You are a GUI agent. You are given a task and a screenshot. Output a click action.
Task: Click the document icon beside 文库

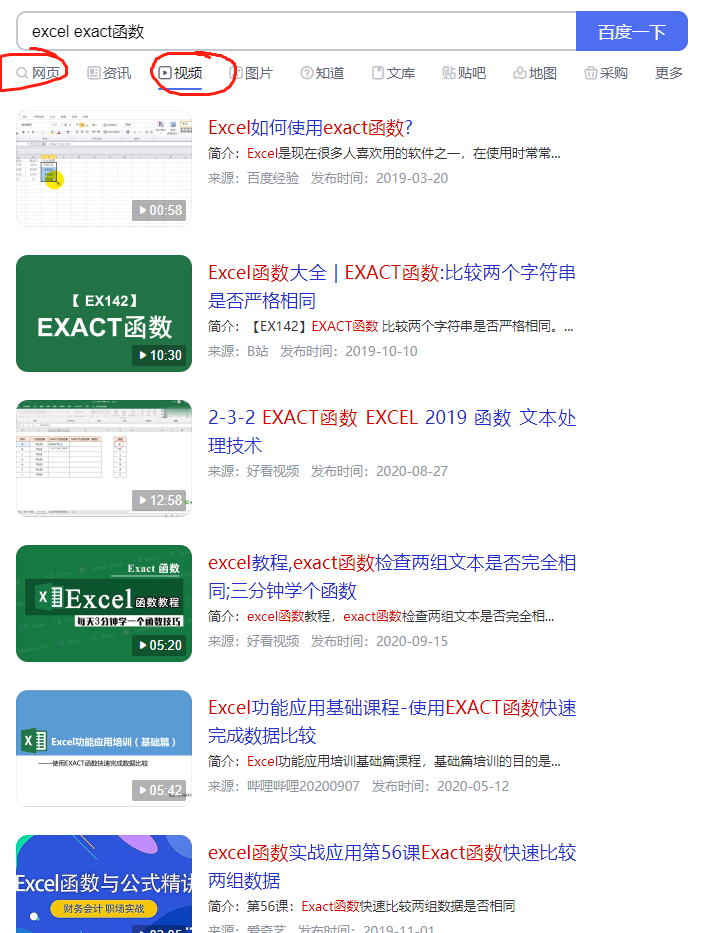[378, 73]
